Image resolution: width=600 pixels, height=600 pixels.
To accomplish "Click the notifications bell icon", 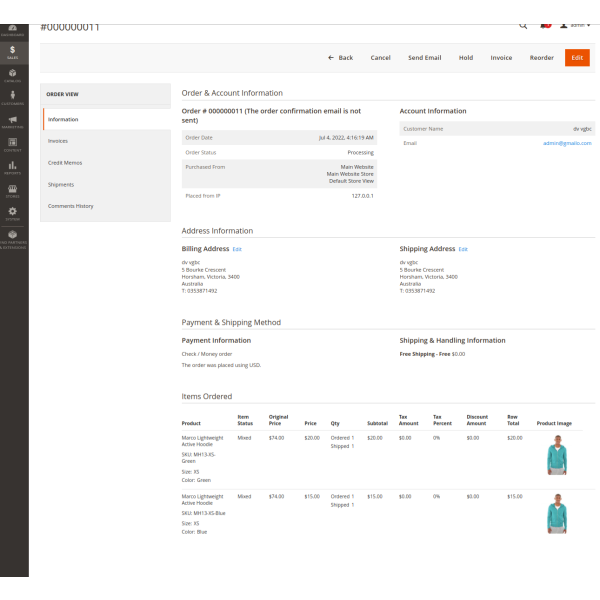I will click(546, 27).
